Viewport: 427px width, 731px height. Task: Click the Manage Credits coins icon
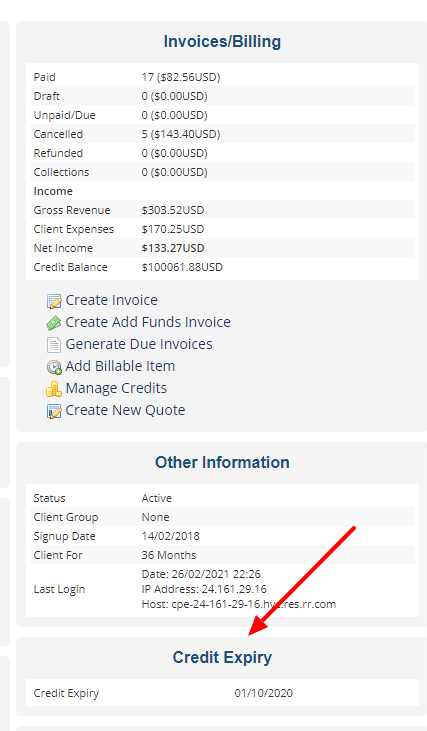tap(54, 389)
